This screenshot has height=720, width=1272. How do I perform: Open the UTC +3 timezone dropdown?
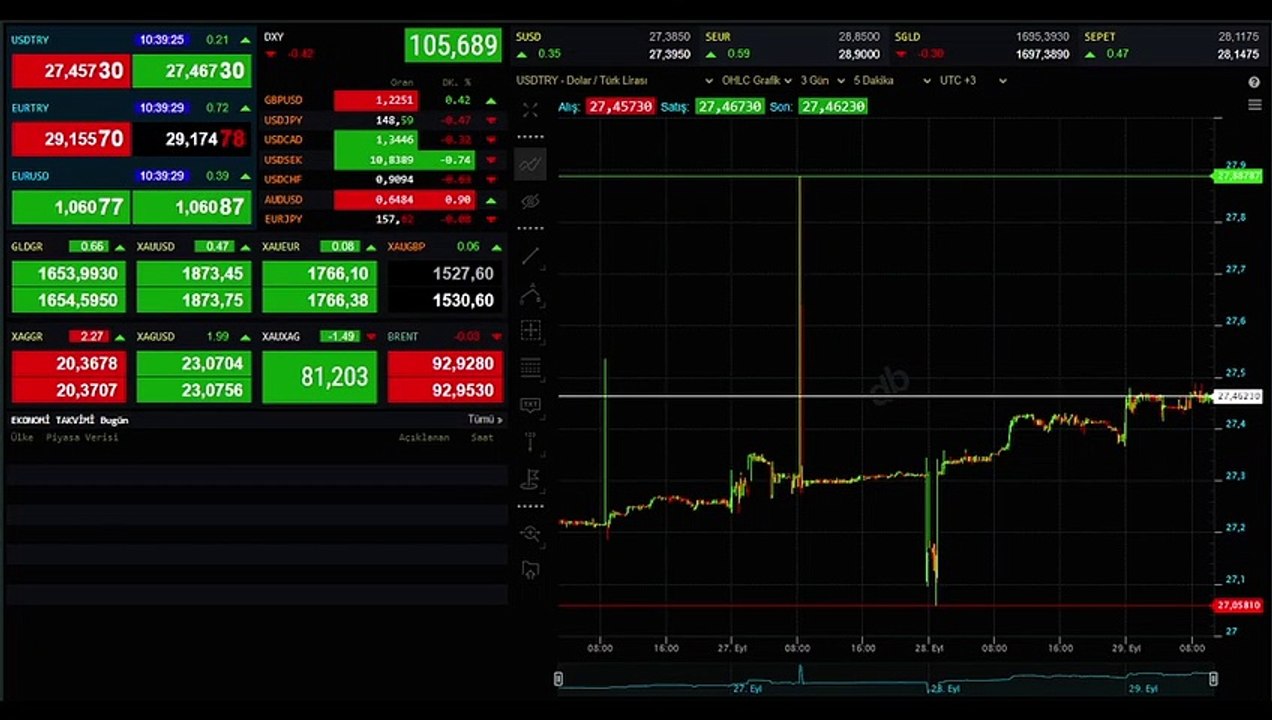(x=973, y=80)
